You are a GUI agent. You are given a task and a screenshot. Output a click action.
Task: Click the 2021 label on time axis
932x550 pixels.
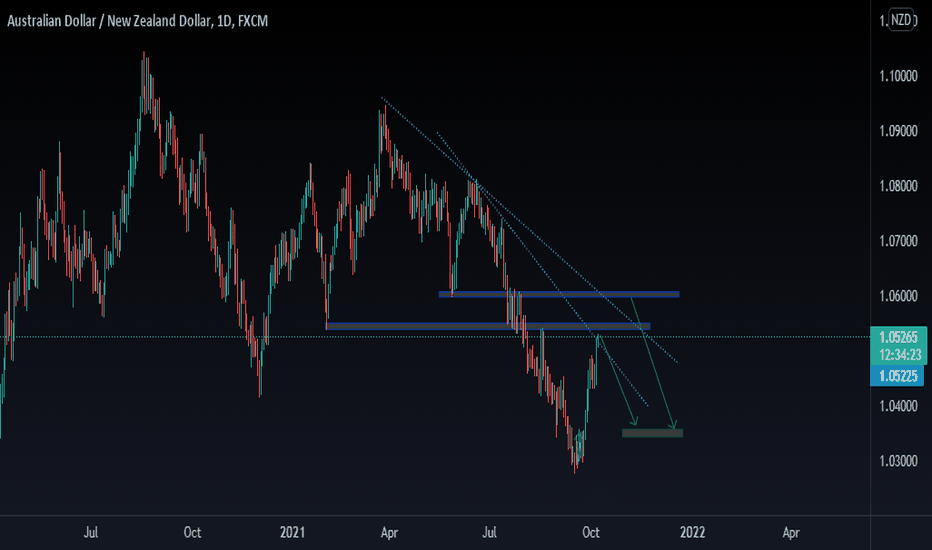click(x=292, y=532)
